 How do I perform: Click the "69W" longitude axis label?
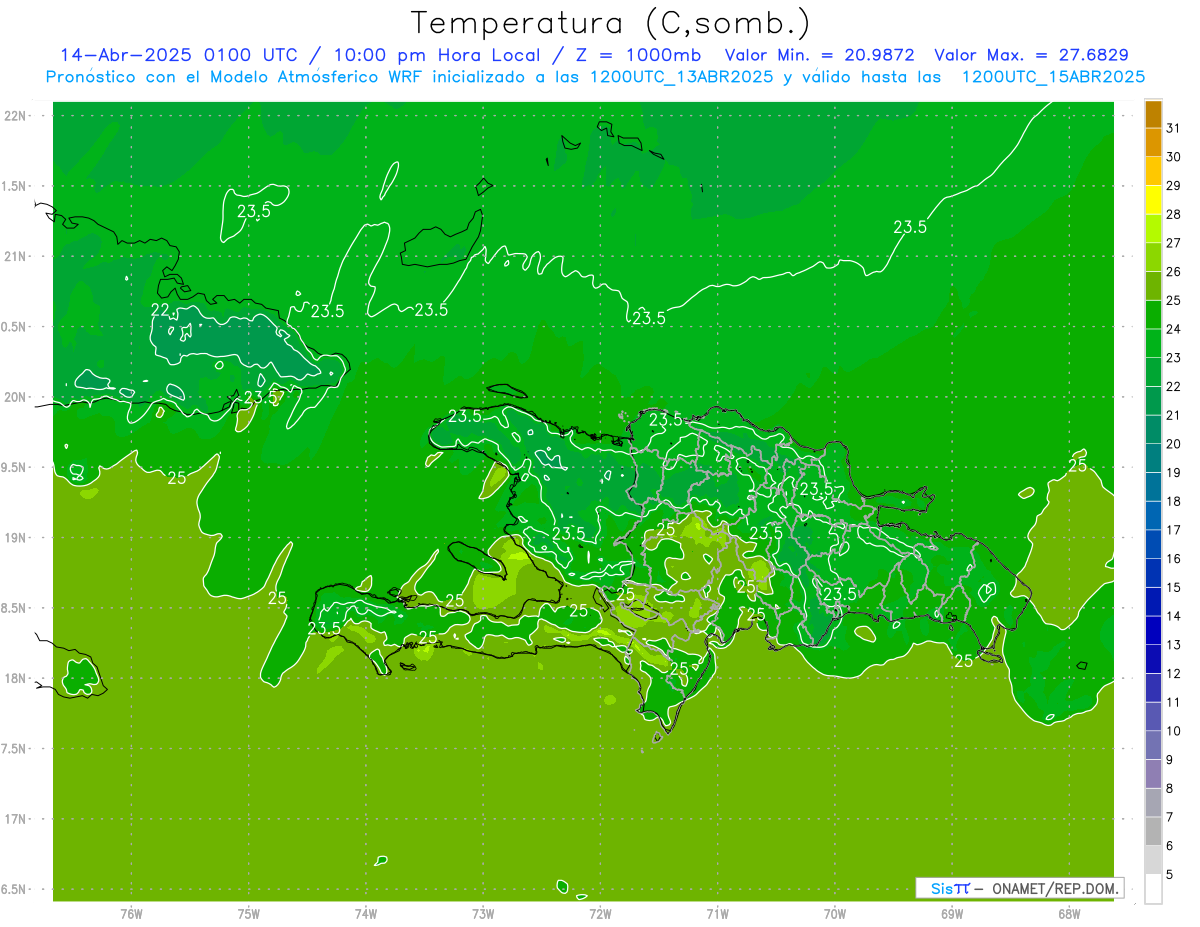coord(952,913)
